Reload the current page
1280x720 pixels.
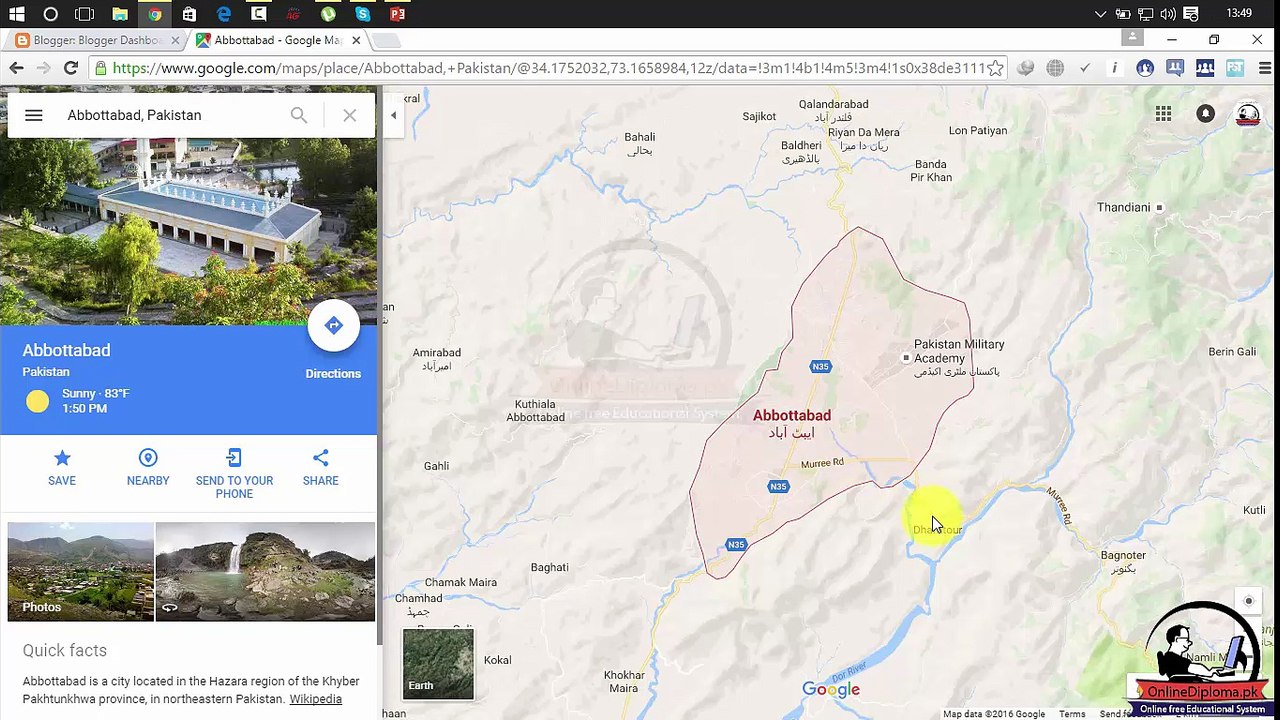pos(70,68)
